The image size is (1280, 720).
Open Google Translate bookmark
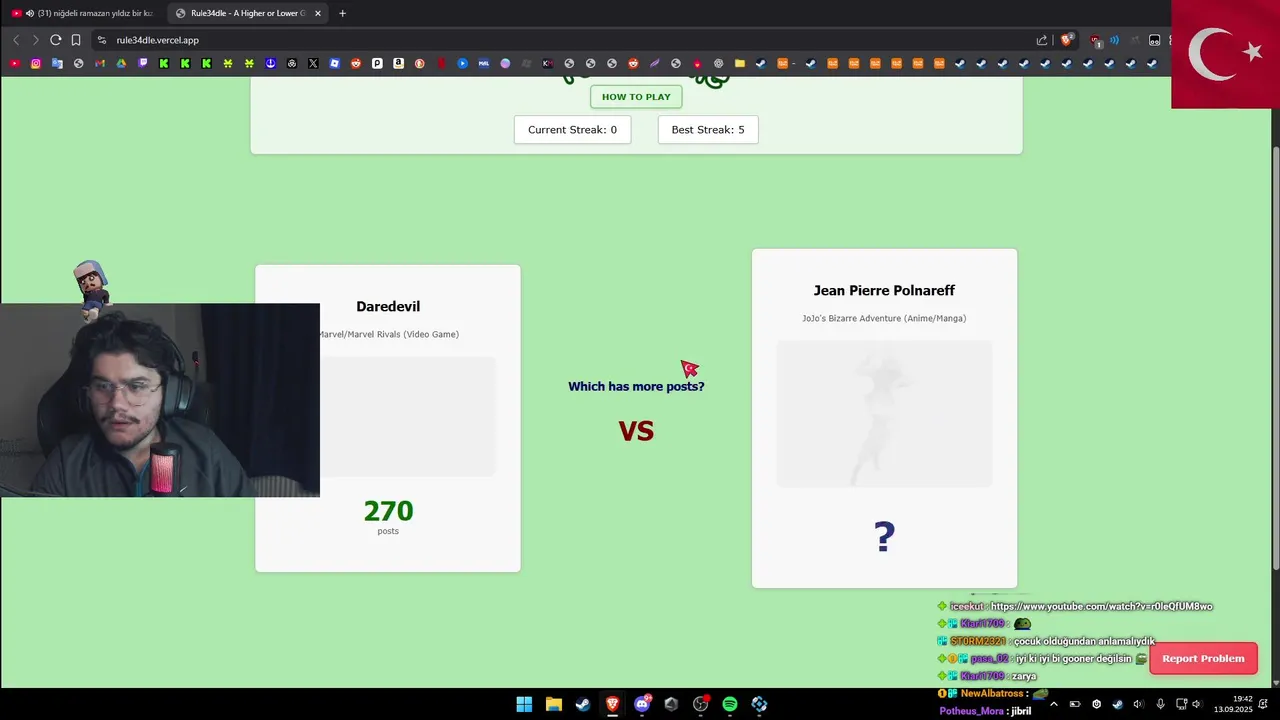tap(57, 63)
